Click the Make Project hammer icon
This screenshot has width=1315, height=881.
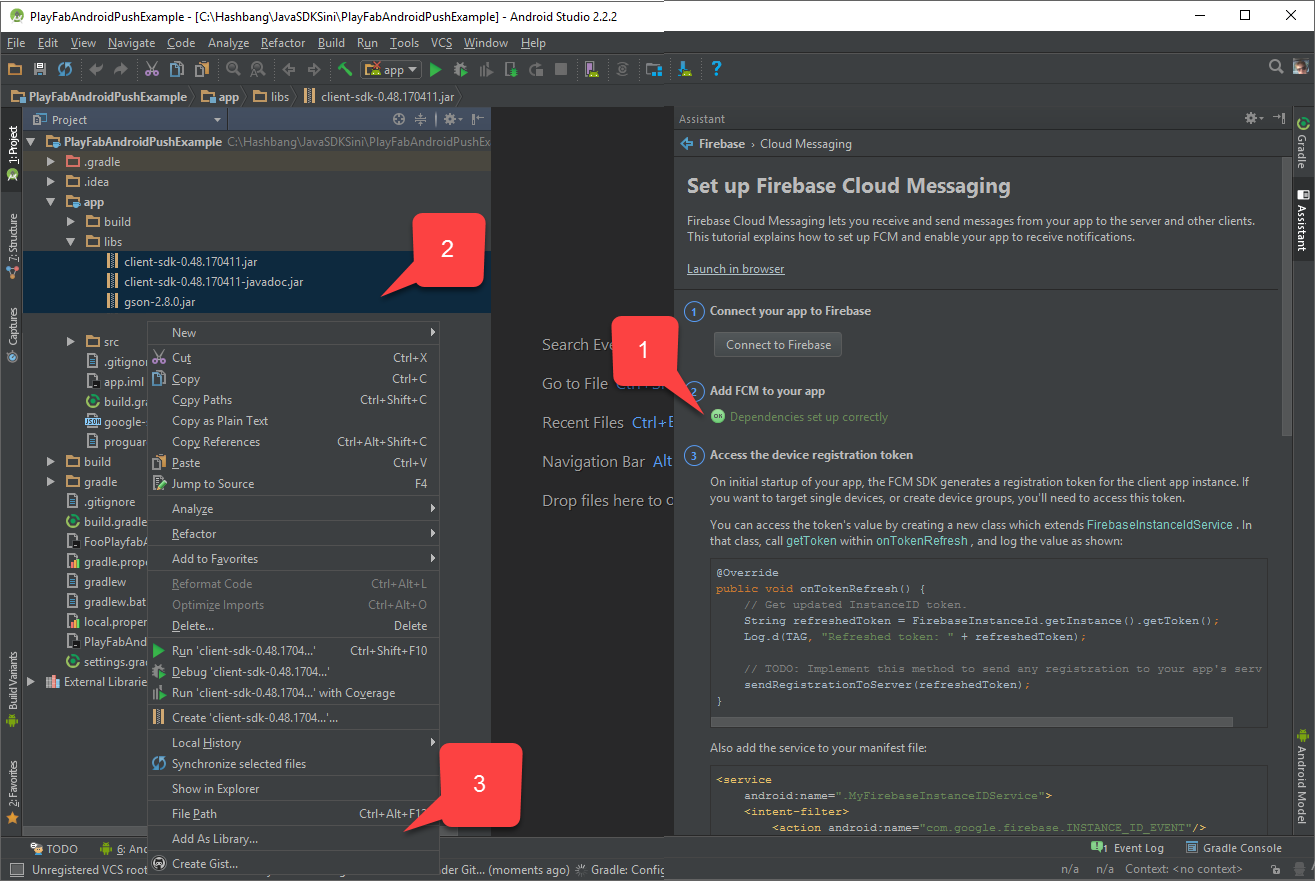[x=345, y=69]
